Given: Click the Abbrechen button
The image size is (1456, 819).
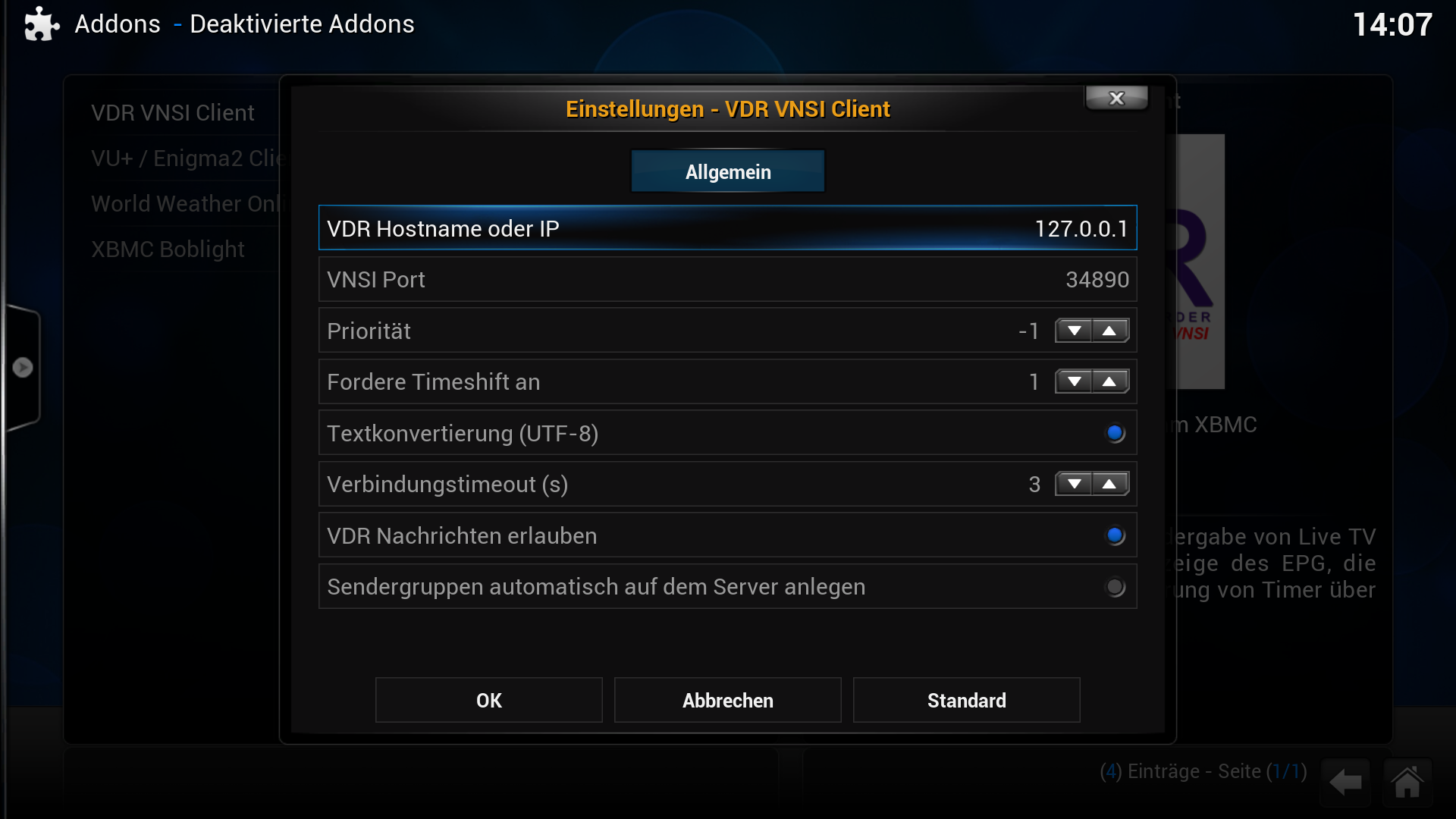Looking at the screenshot, I should tap(728, 700).
